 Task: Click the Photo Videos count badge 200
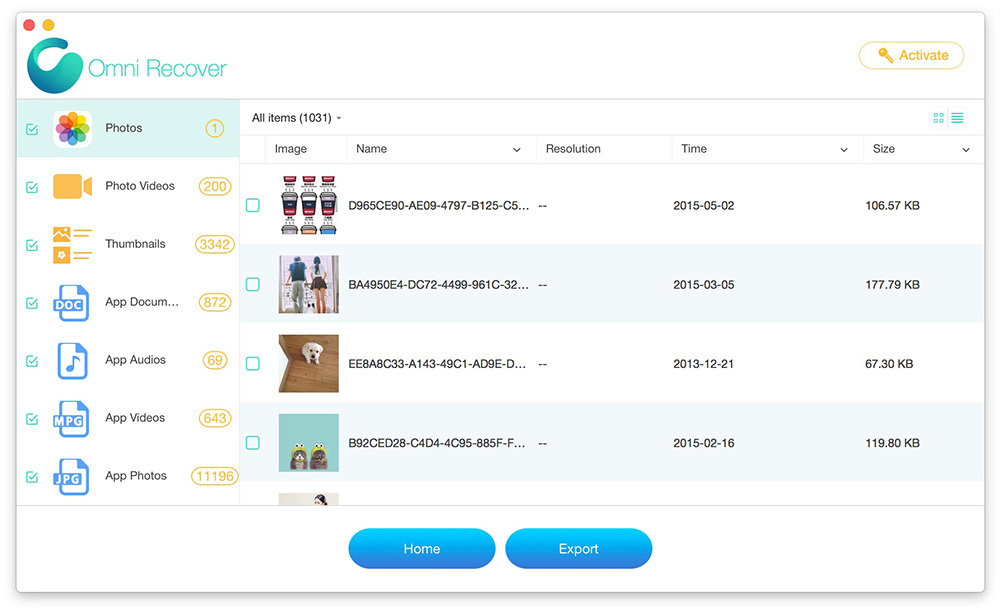(x=215, y=186)
